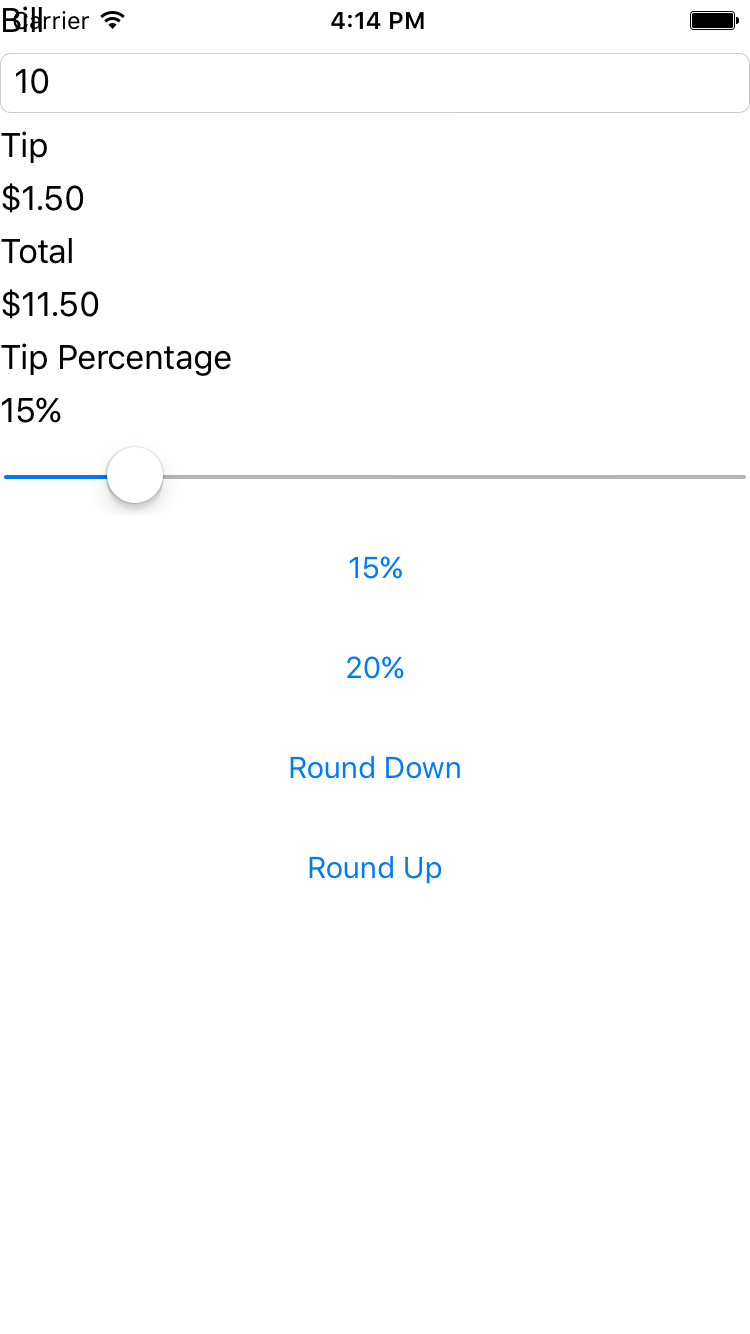Click the $11.50 total amount
750x1334 pixels.
coord(50,304)
